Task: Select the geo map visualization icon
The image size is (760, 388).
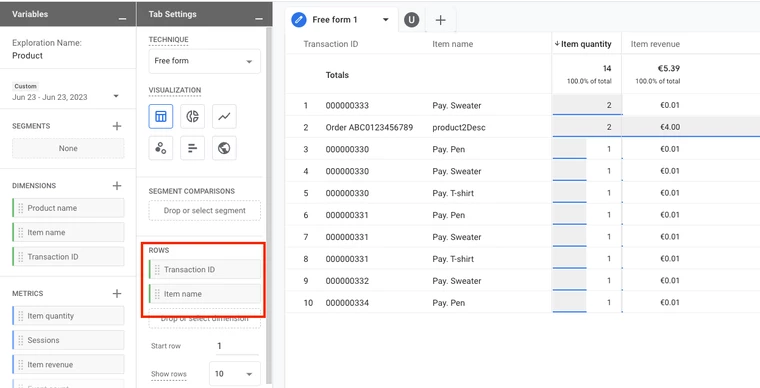Action: click(224, 148)
